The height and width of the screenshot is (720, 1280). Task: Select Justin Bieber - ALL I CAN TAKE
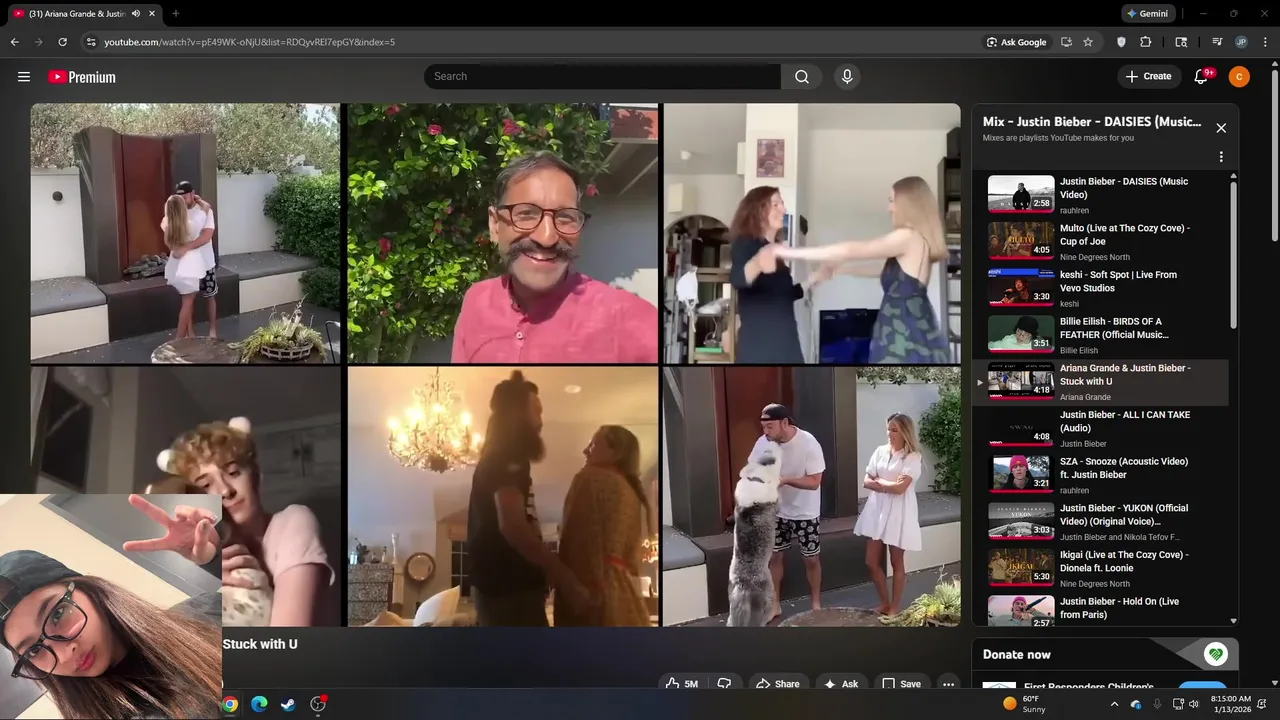click(1100, 429)
